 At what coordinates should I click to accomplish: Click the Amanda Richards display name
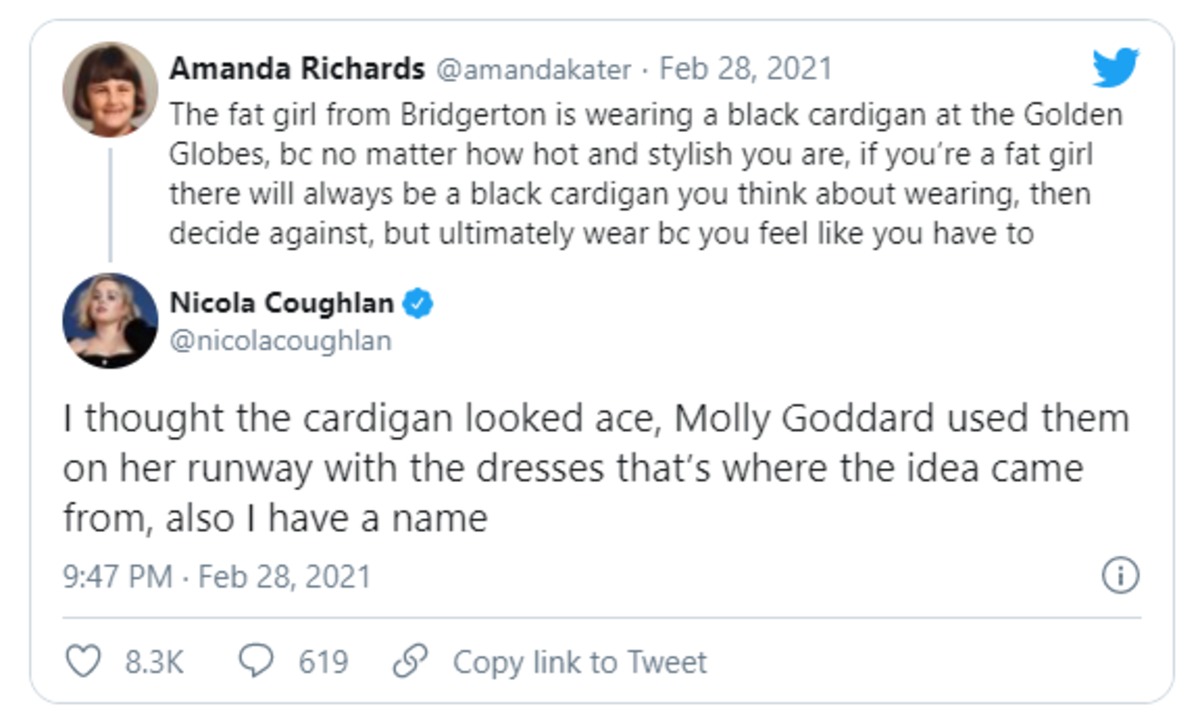coord(297,69)
